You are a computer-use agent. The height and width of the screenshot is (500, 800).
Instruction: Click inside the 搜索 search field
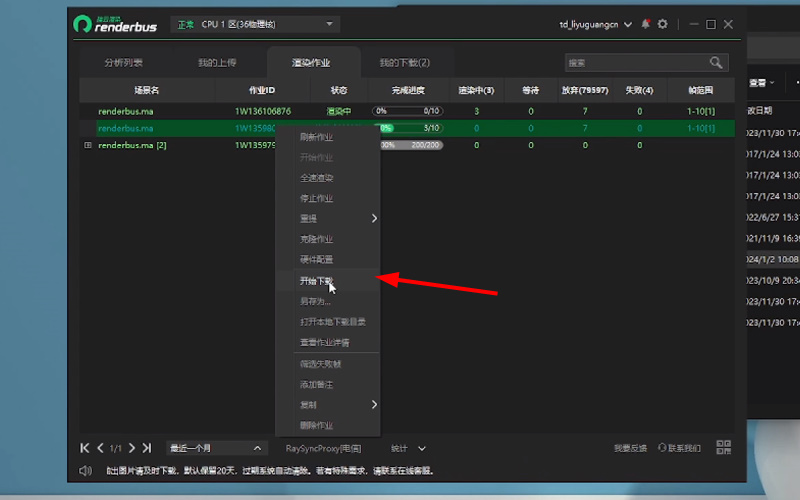click(x=635, y=63)
